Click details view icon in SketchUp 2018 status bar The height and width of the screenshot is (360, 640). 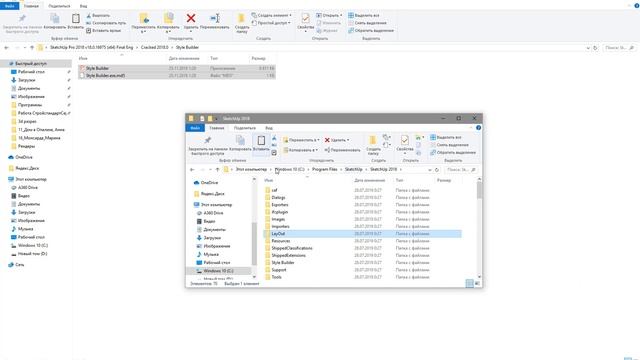469,283
